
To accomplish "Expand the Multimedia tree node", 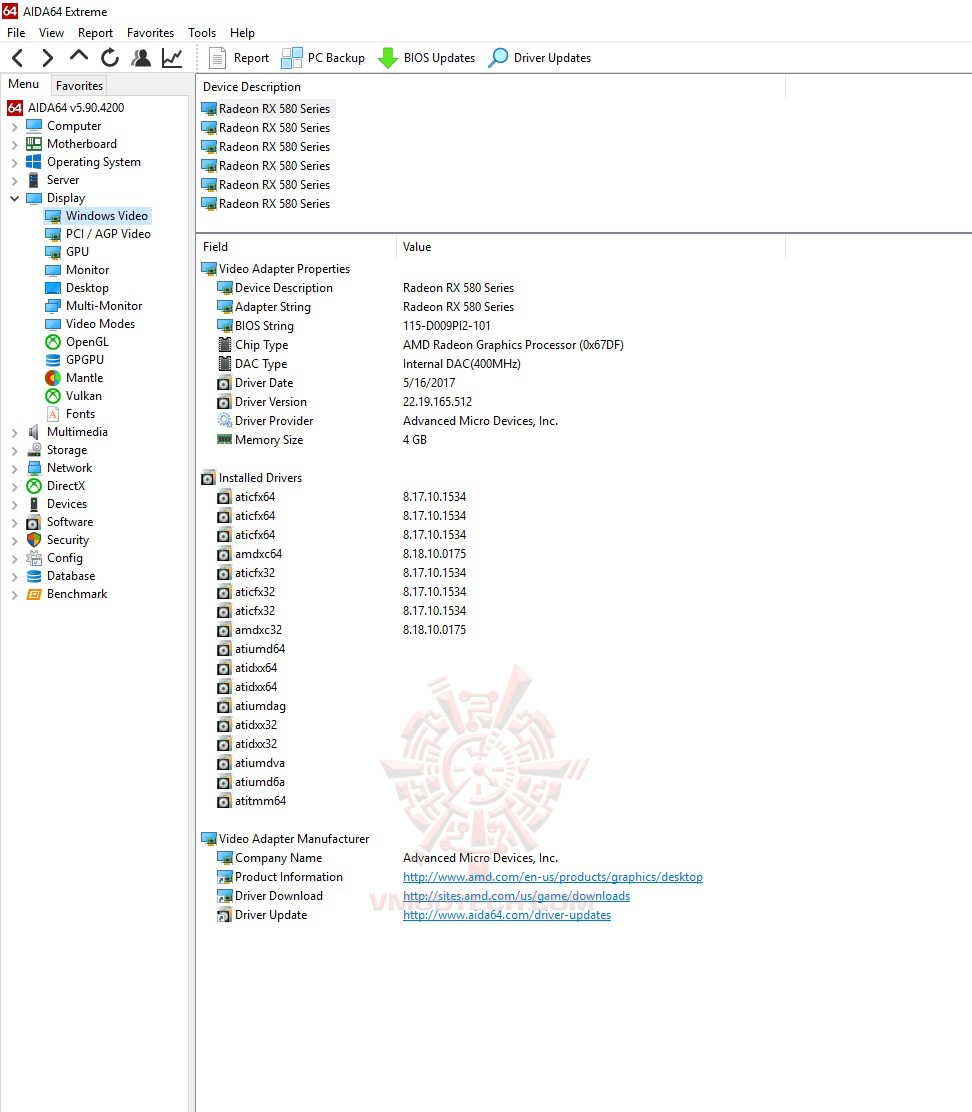I will 14,433.
